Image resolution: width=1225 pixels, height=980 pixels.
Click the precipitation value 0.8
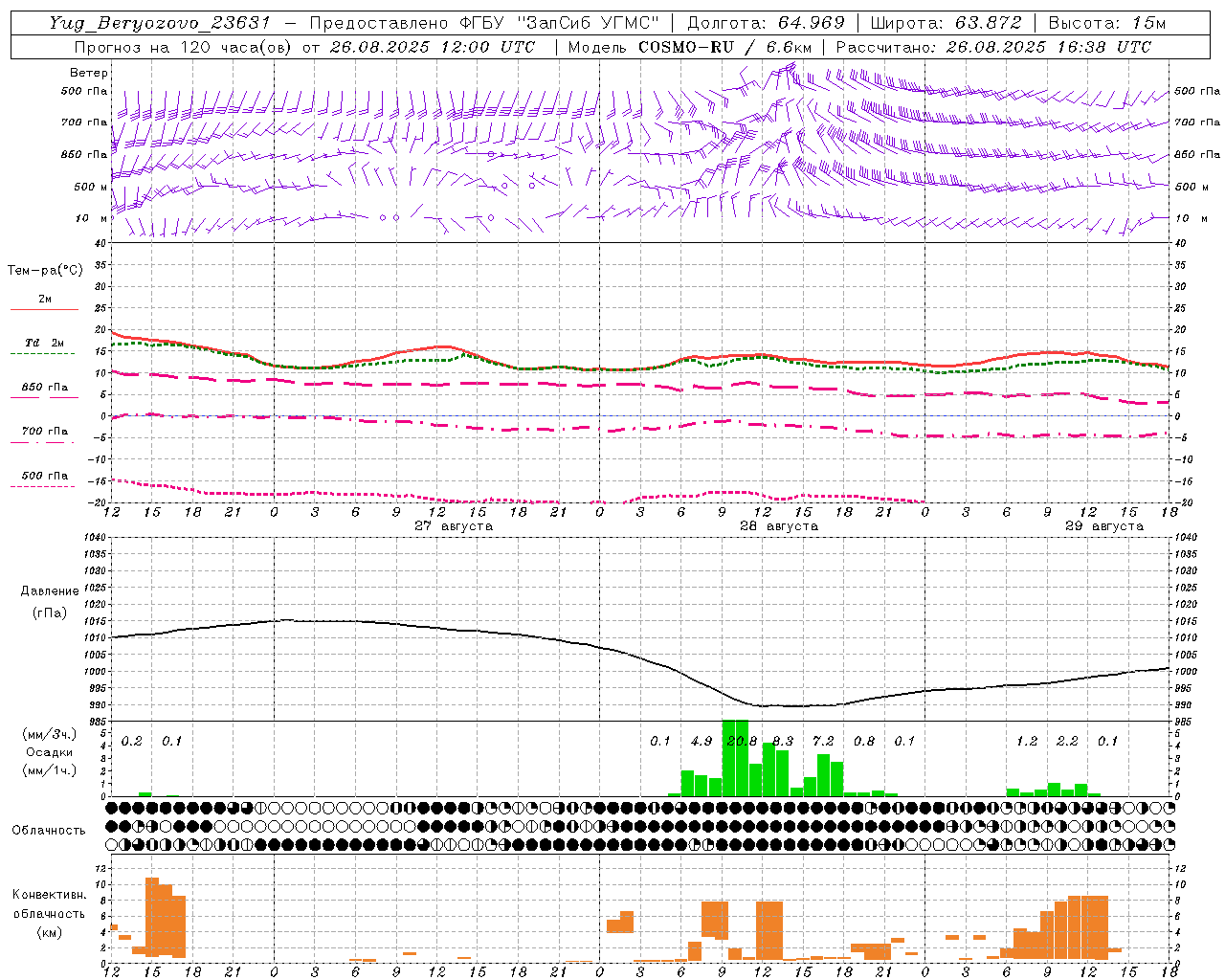864,742
